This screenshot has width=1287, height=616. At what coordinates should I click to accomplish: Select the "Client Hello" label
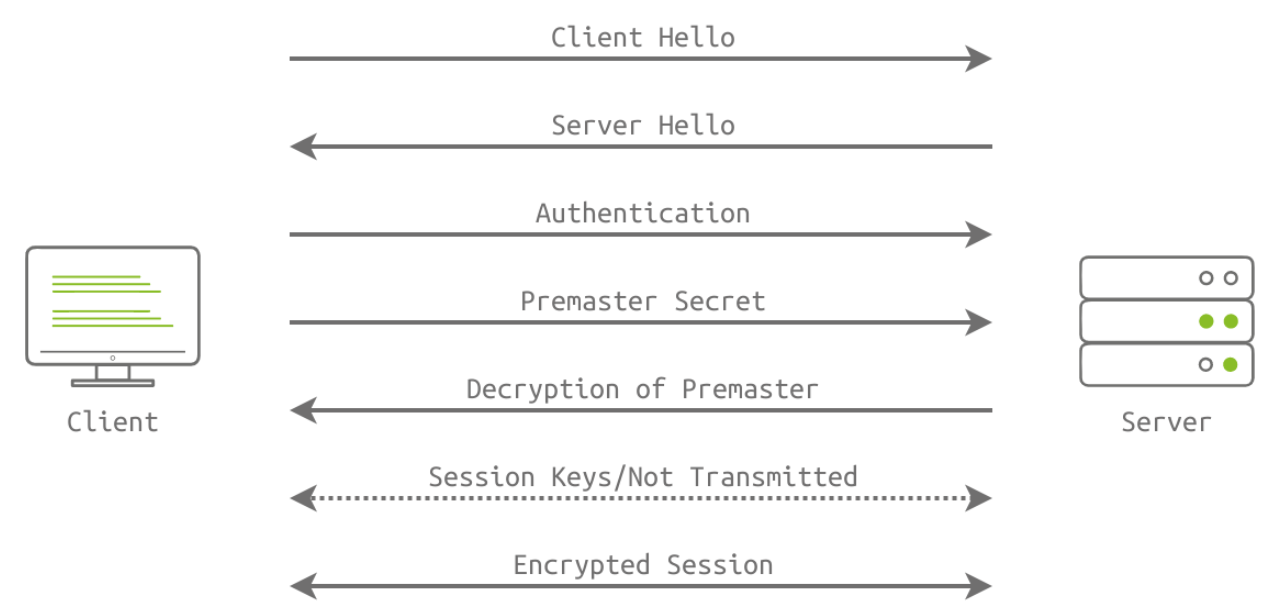642,38
